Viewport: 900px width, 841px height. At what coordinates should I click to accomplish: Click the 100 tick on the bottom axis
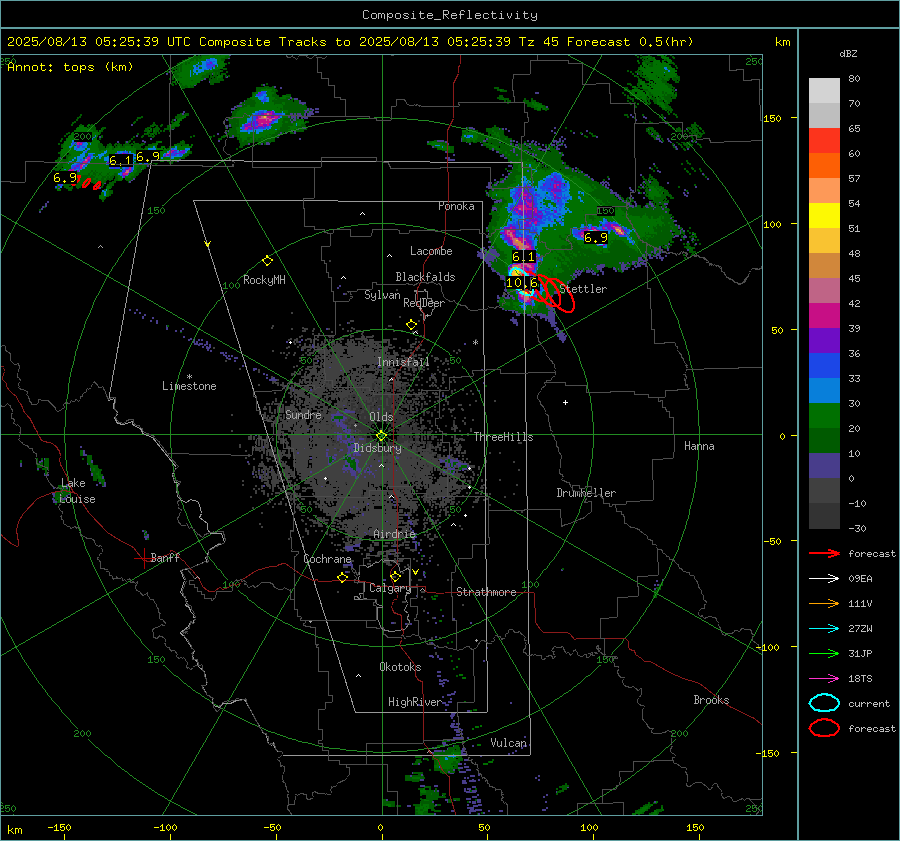[589, 827]
